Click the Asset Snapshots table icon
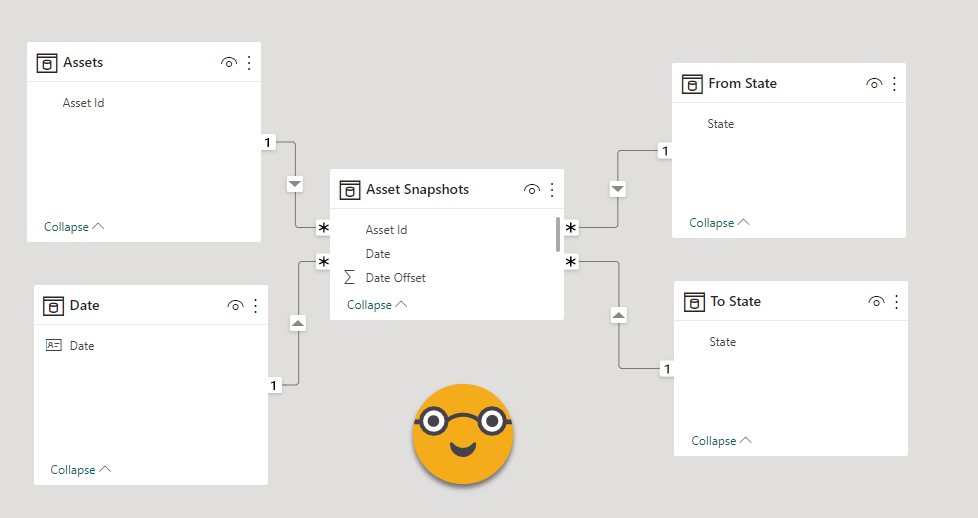The image size is (978, 518). pyautogui.click(x=350, y=190)
